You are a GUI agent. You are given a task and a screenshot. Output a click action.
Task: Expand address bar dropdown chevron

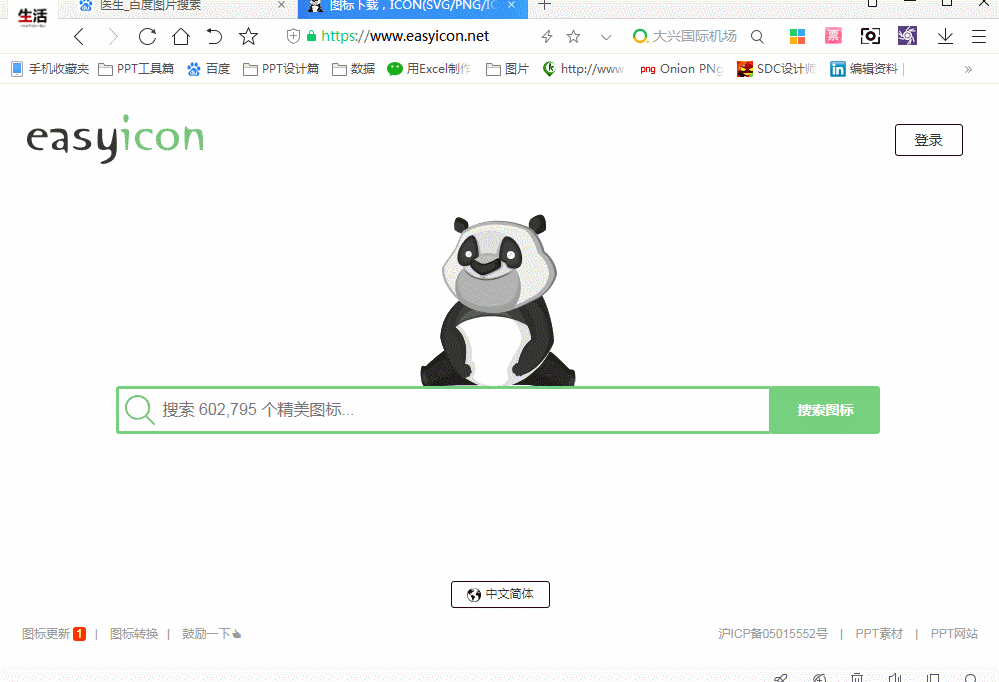point(605,37)
